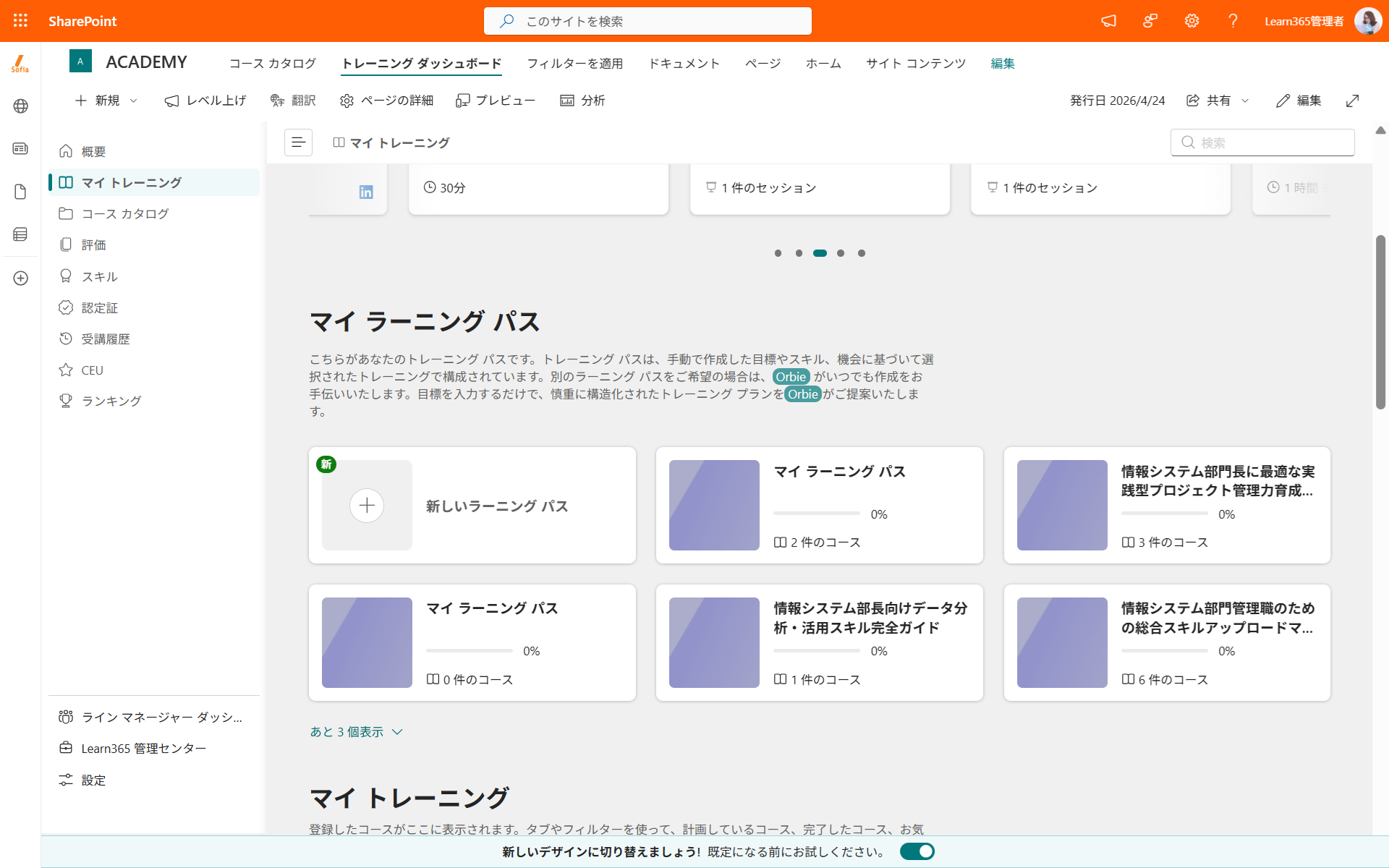Open スキル in sidebar
The width and height of the screenshot is (1389, 868).
pyautogui.click(x=154, y=276)
